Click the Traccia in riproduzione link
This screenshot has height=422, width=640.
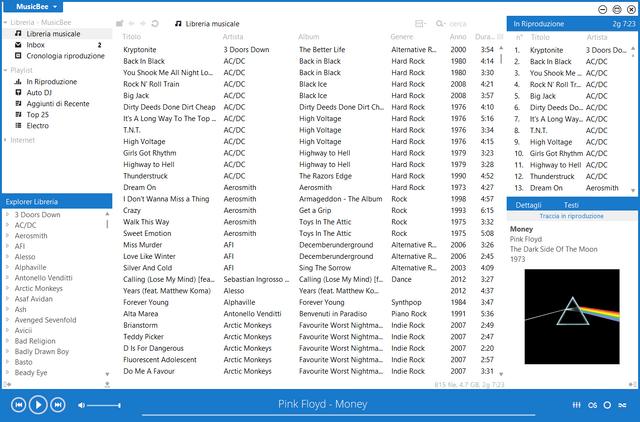tap(571, 216)
